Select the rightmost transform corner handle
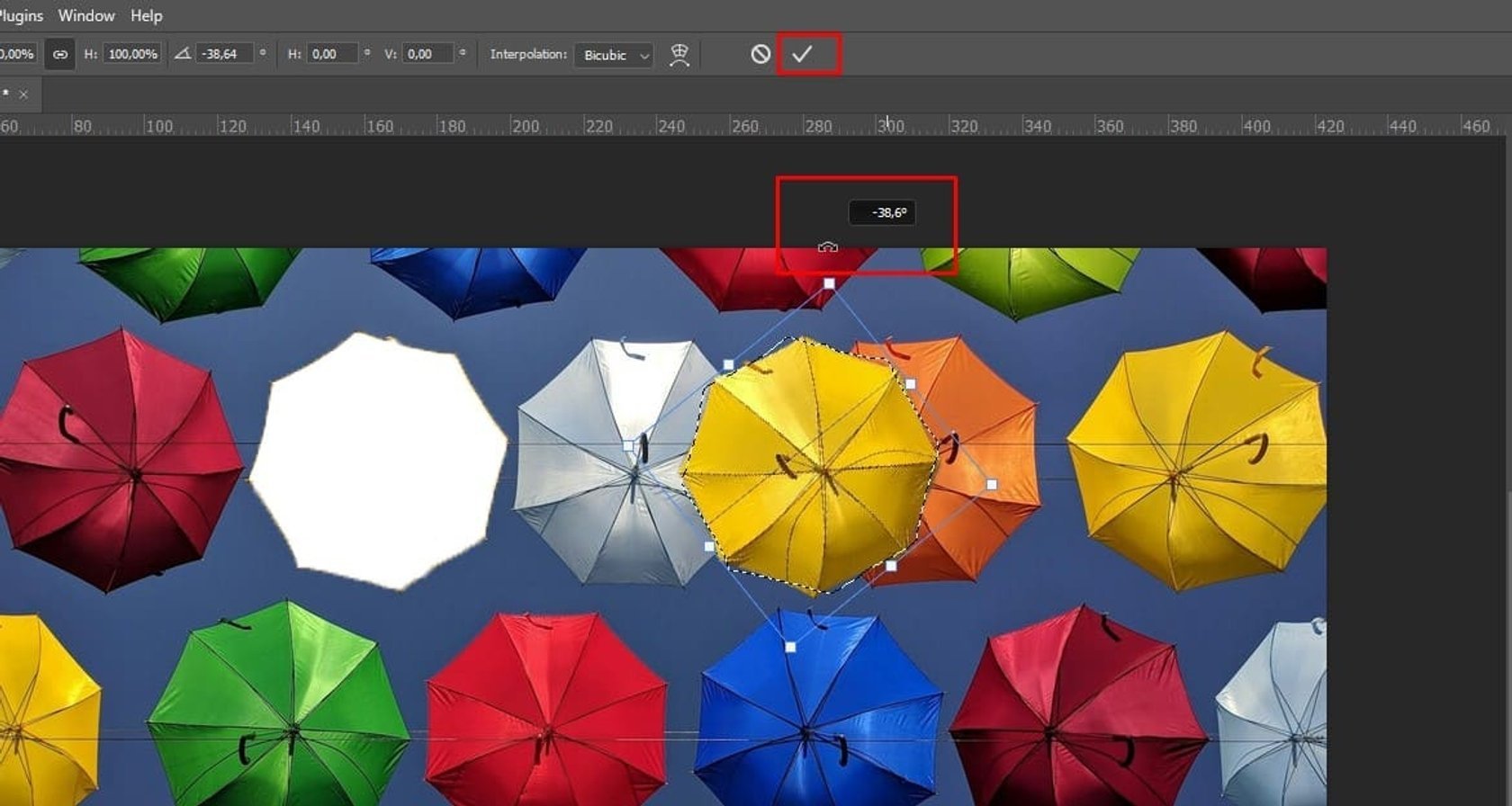This screenshot has width=1512, height=806. 992,484
